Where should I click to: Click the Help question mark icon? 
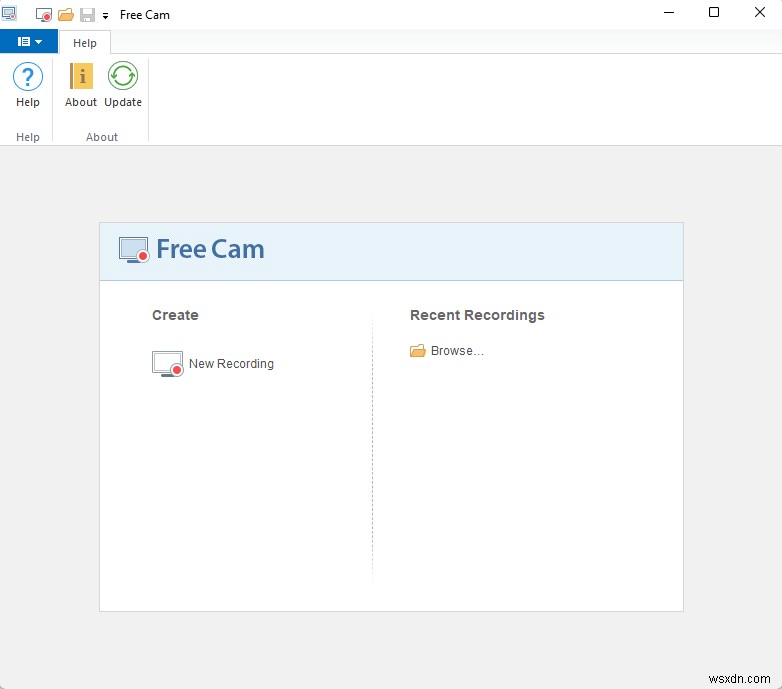28,77
